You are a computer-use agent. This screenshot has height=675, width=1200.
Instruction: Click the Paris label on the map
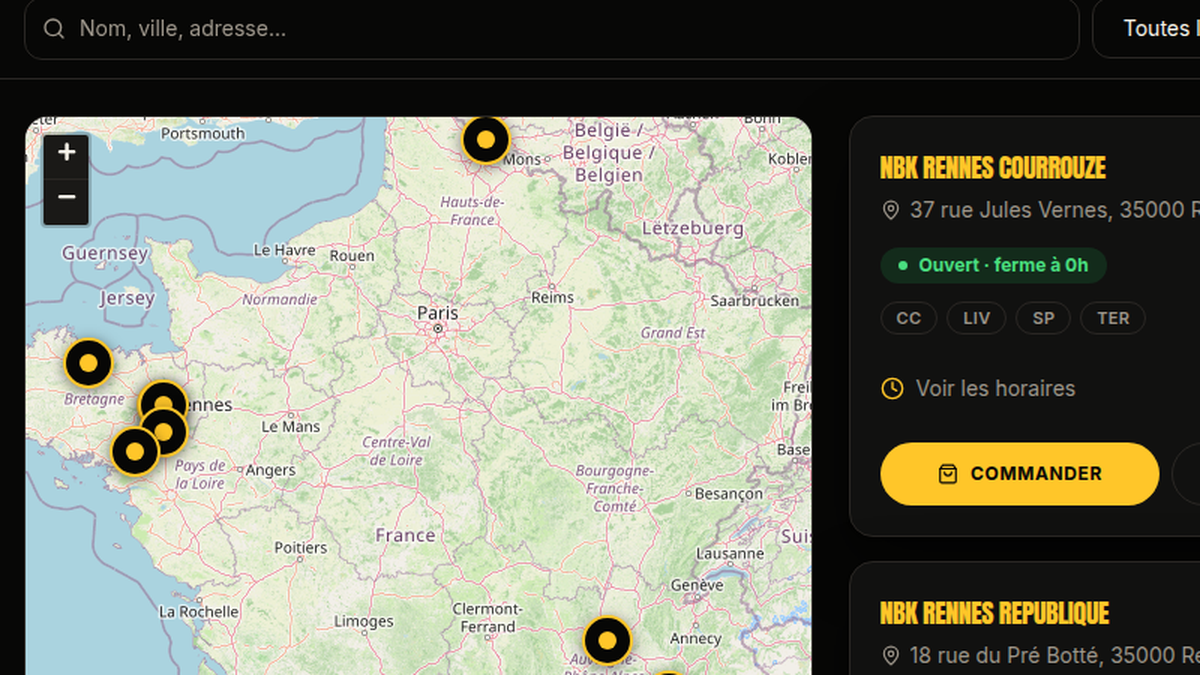coord(438,313)
